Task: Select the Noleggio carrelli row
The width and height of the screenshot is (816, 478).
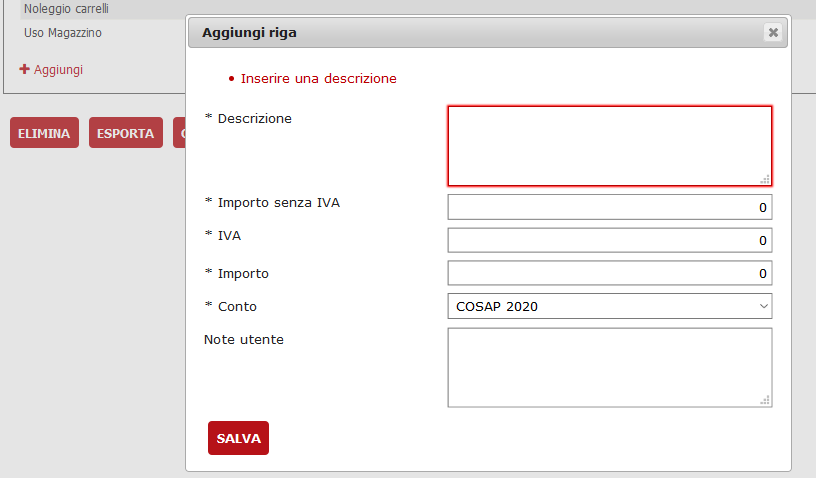Action: [67, 9]
